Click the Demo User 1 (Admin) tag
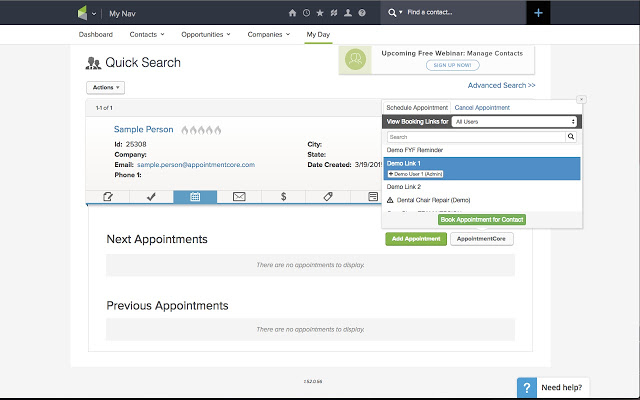This screenshot has height=400, width=640. (x=416, y=174)
